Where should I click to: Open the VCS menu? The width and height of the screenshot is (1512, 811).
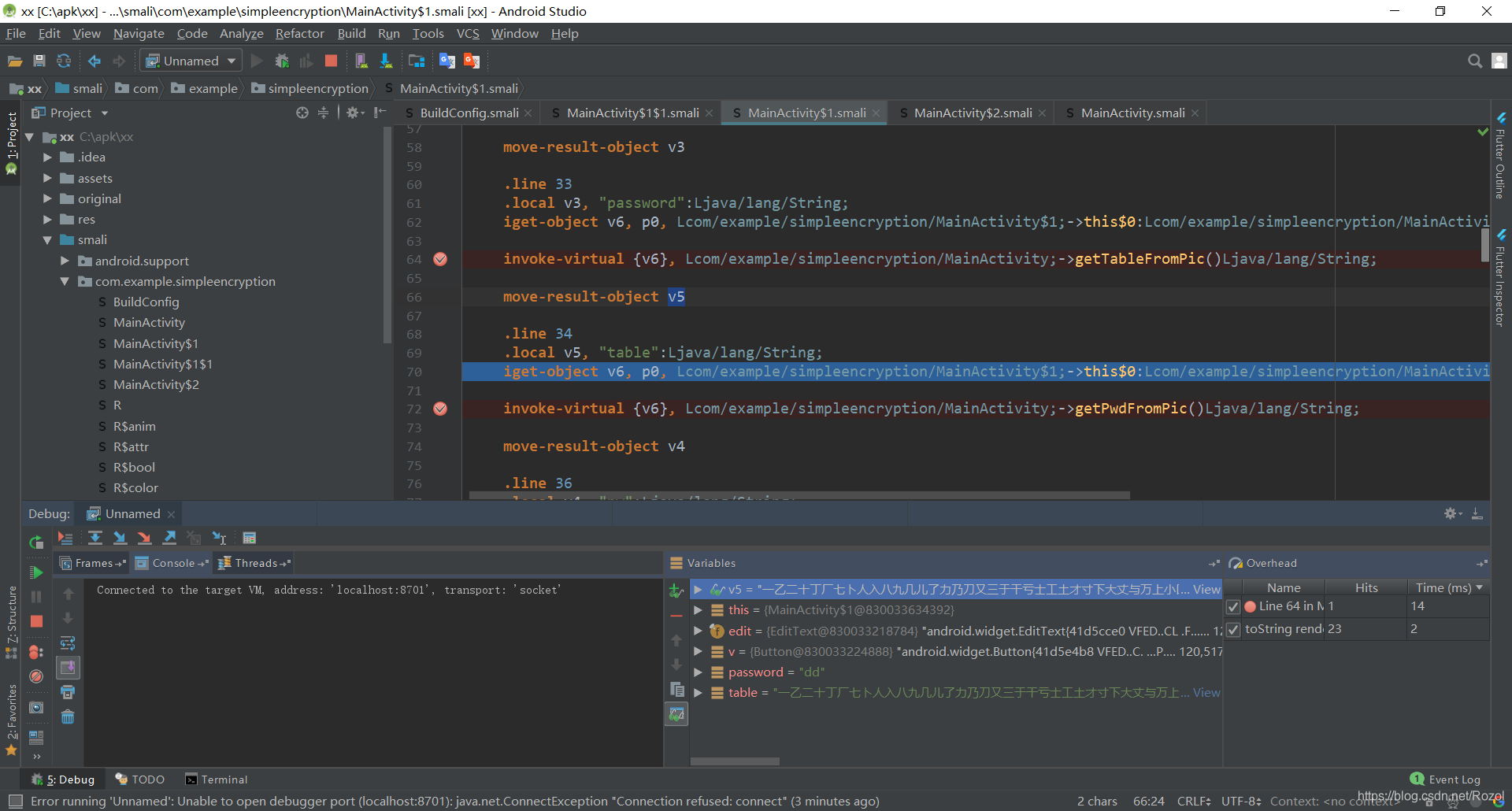point(468,33)
